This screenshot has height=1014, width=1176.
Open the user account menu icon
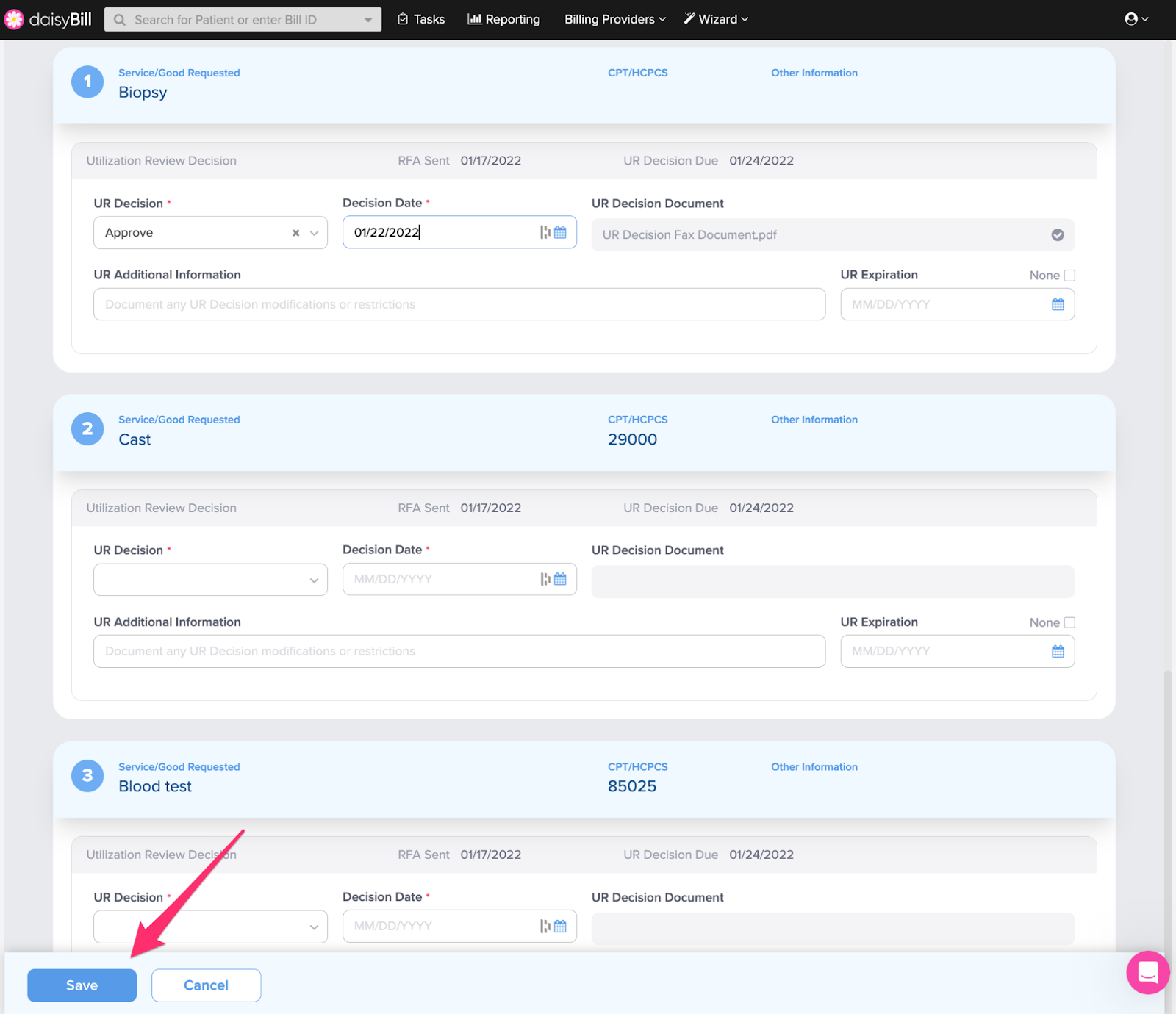click(1136, 19)
